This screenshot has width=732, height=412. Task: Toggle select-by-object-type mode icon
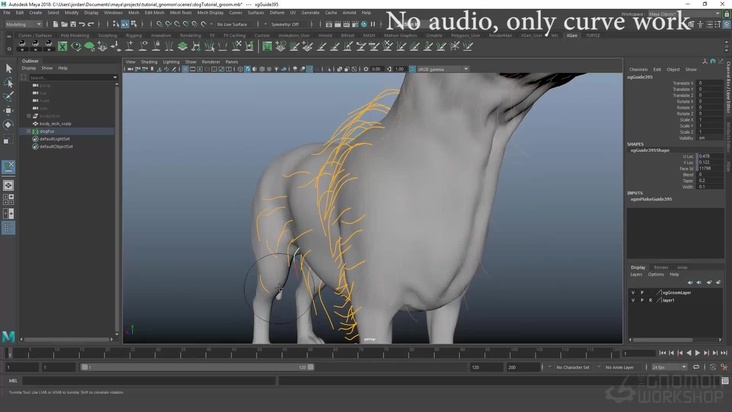(125, 24)
